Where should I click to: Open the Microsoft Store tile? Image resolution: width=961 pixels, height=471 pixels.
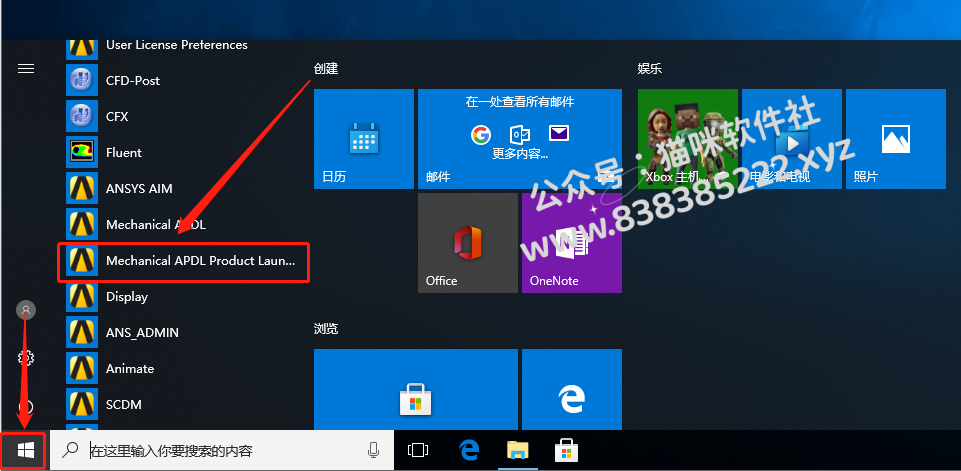(416, 389)
